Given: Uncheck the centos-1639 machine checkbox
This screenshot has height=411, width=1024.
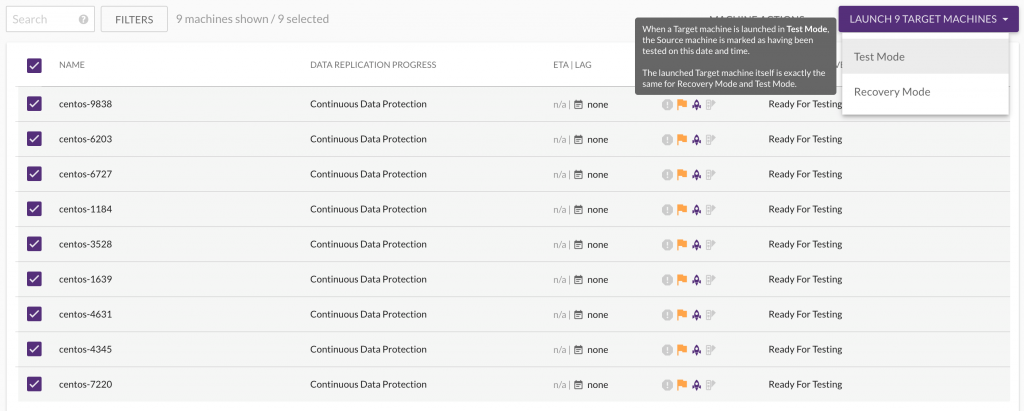Looking at the screenshot, I should pos(34,279).
